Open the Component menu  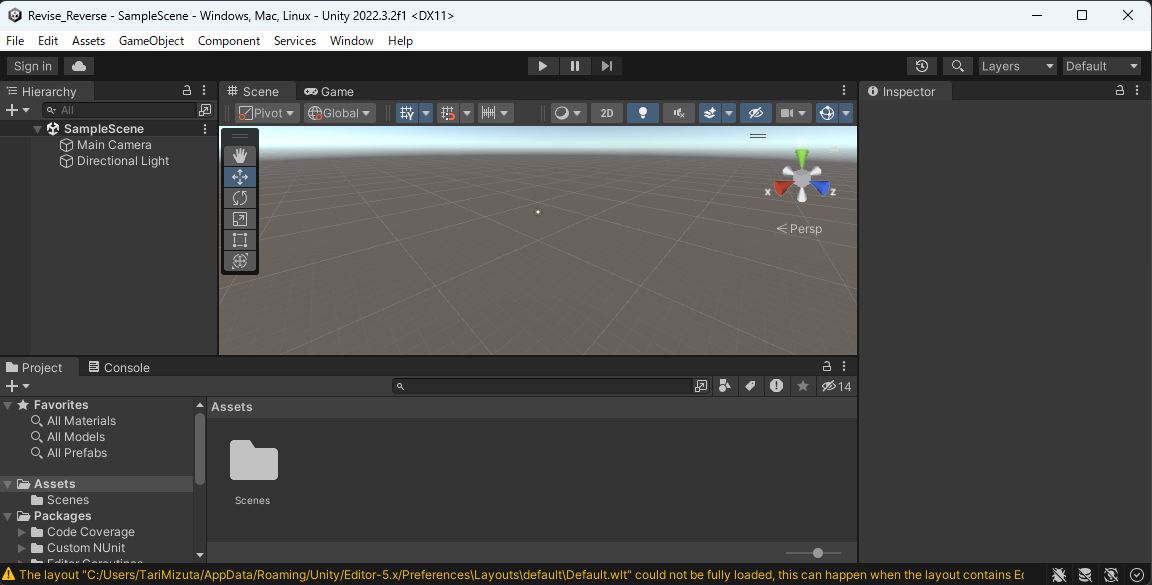(228, 41)
